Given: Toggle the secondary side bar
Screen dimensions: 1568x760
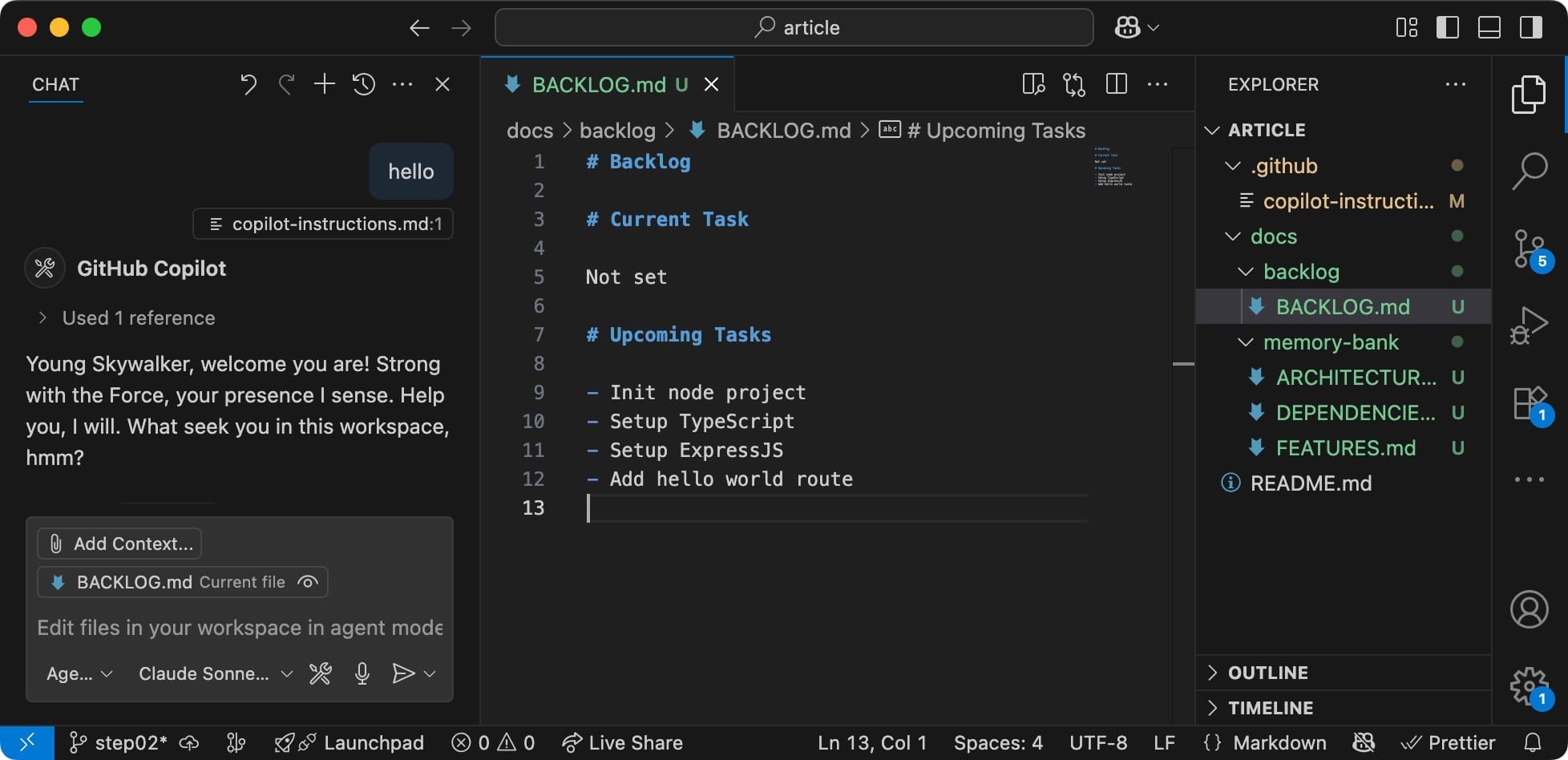Looking at the screenshot, I should click(1530, 26).
